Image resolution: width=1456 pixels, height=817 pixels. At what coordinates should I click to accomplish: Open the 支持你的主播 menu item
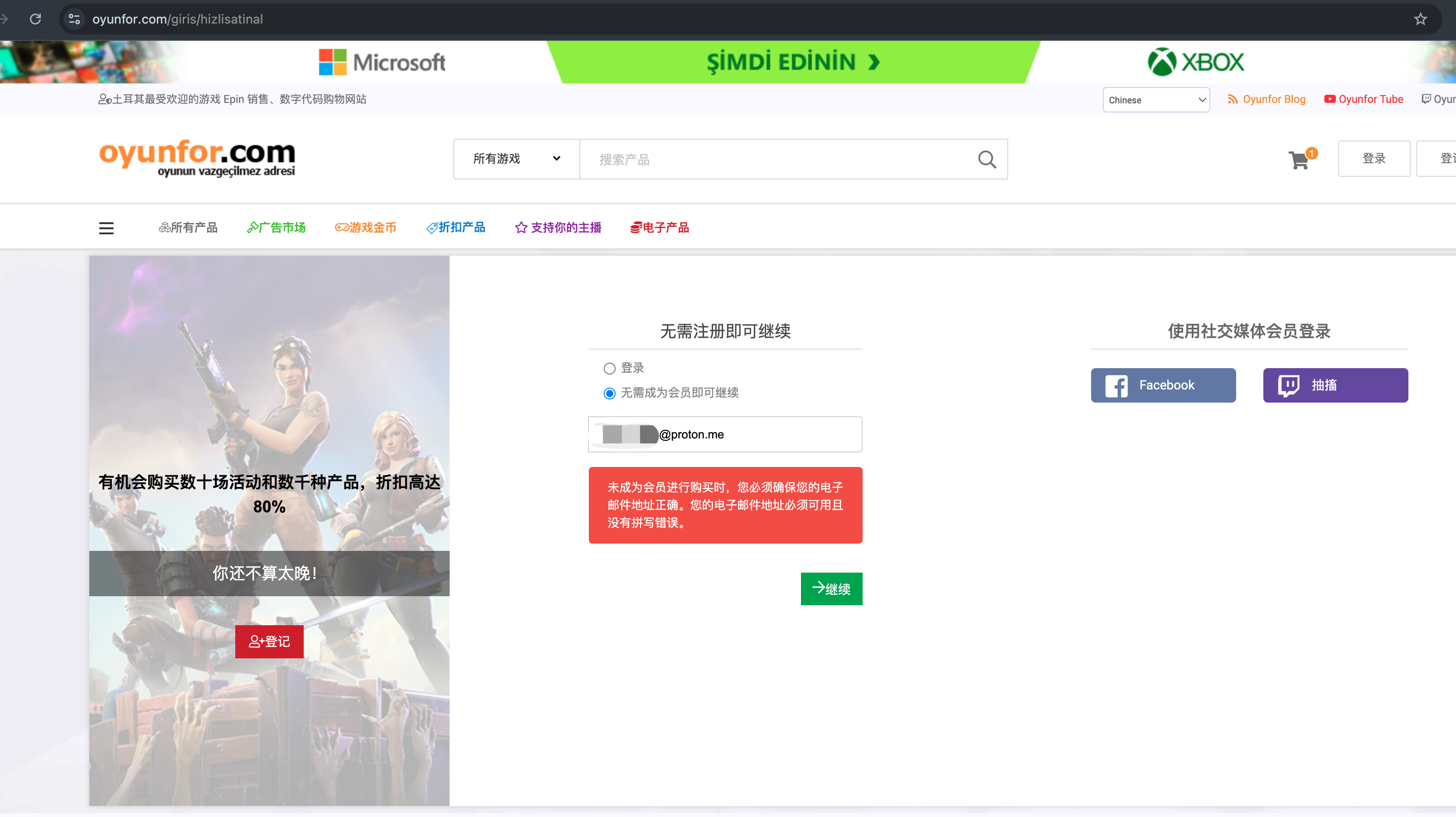point(558,227)
